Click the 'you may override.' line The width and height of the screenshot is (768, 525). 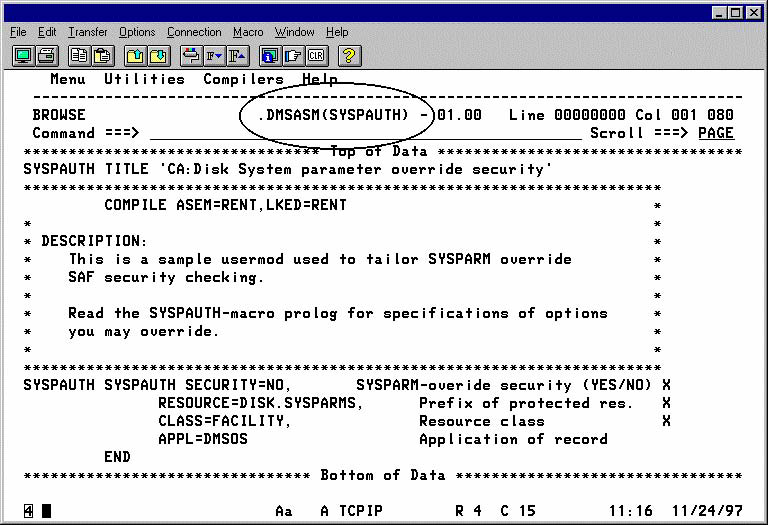coord(144,332)
